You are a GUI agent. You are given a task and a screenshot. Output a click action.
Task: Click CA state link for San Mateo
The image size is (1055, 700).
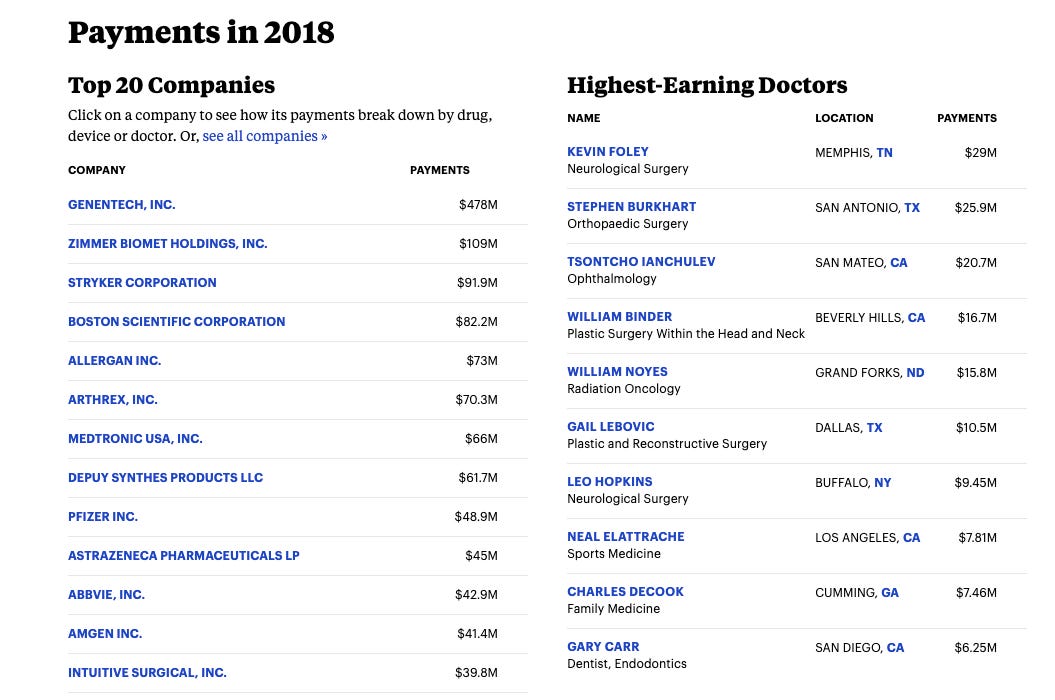[899, 263]
